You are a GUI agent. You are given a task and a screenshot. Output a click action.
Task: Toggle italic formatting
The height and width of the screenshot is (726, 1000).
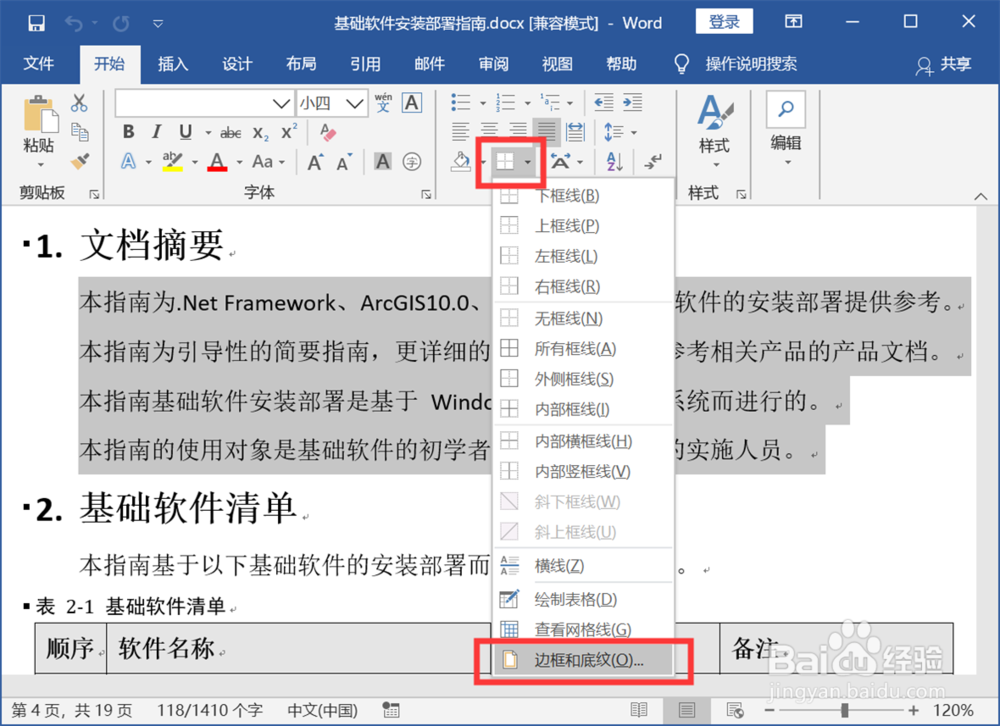[156, 131]
